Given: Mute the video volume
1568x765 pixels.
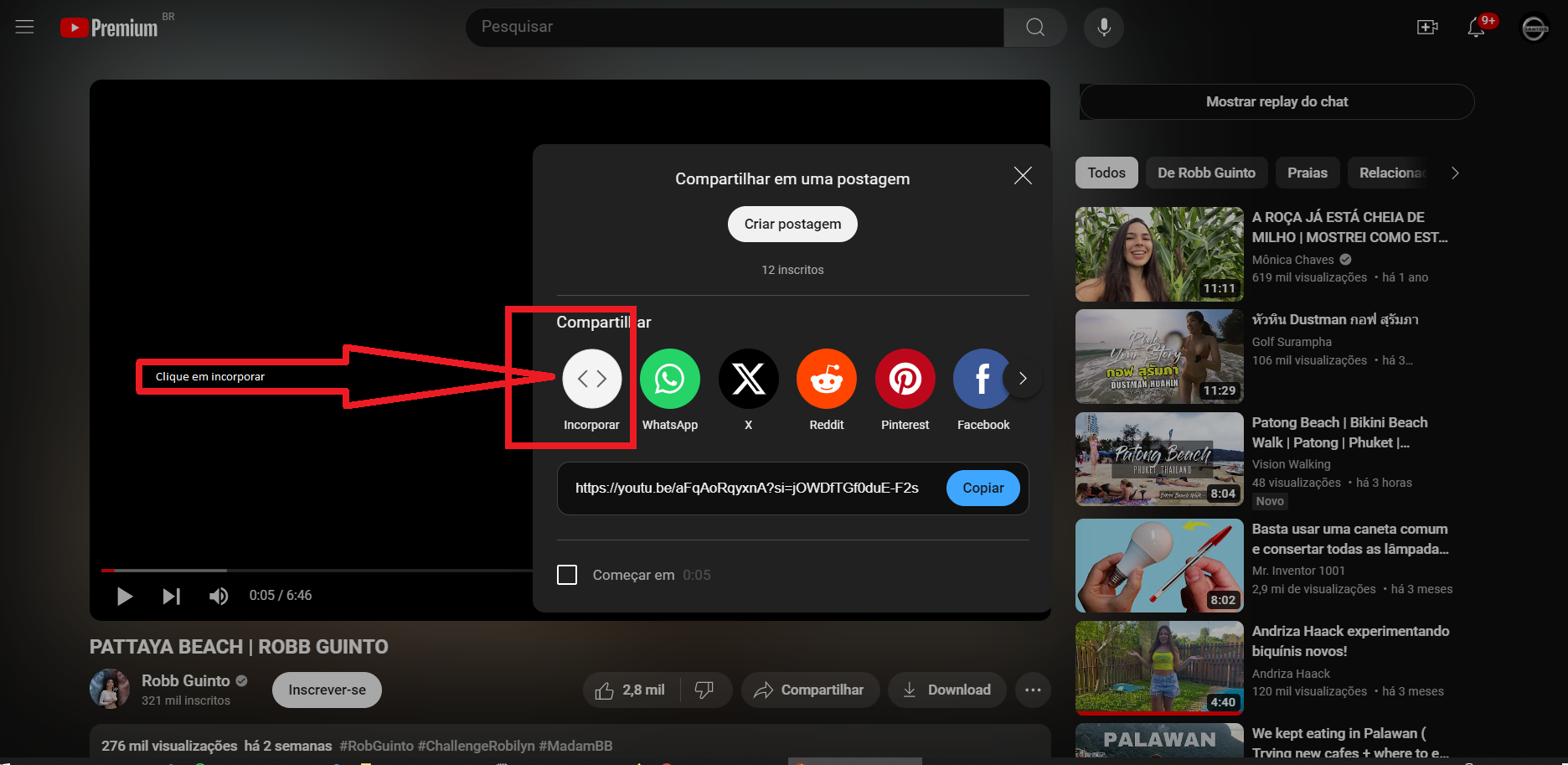Looking at the screenshot, I should tap(219, 596).
